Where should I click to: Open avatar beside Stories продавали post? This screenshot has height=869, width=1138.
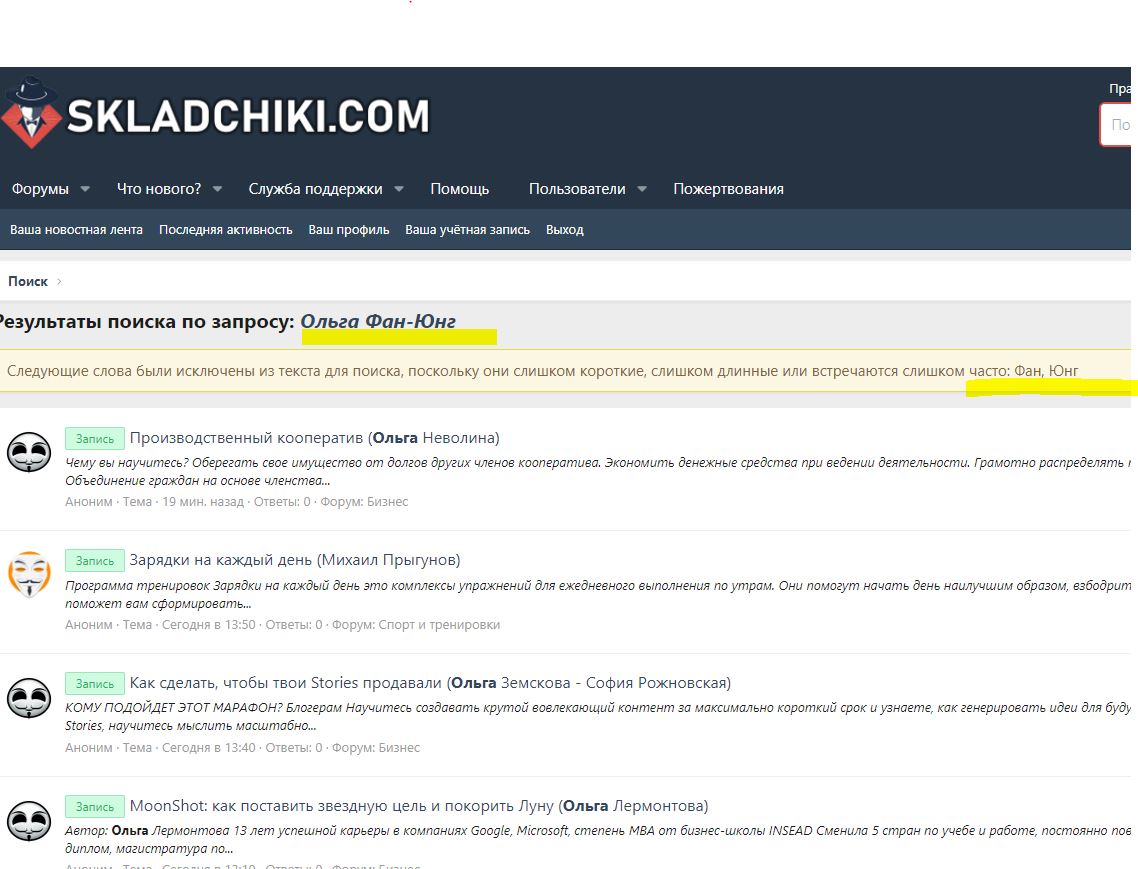tap(29, 698)
